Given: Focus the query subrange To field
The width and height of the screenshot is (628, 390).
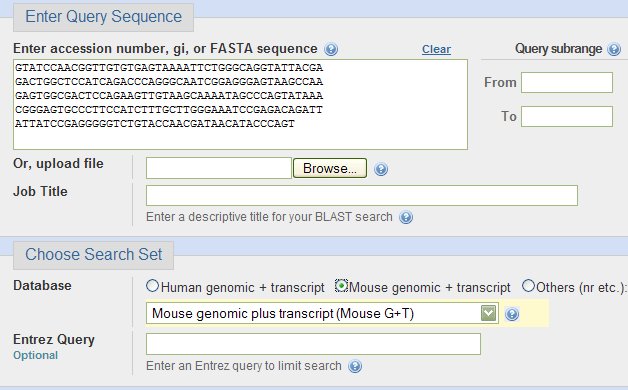Looking at the screenshot, I should pos(567,117).
